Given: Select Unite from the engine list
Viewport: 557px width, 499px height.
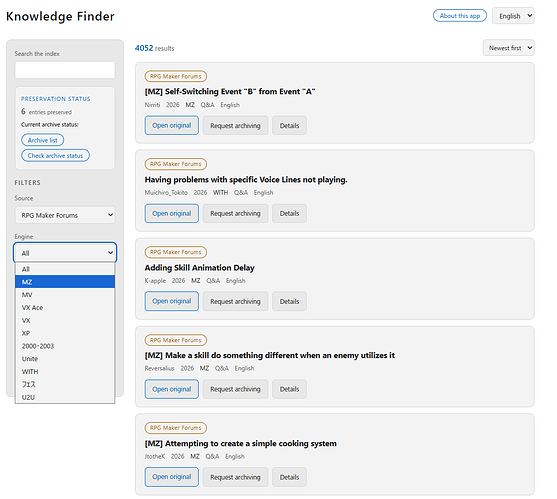Looking at the screenshot, I should 65,358.
